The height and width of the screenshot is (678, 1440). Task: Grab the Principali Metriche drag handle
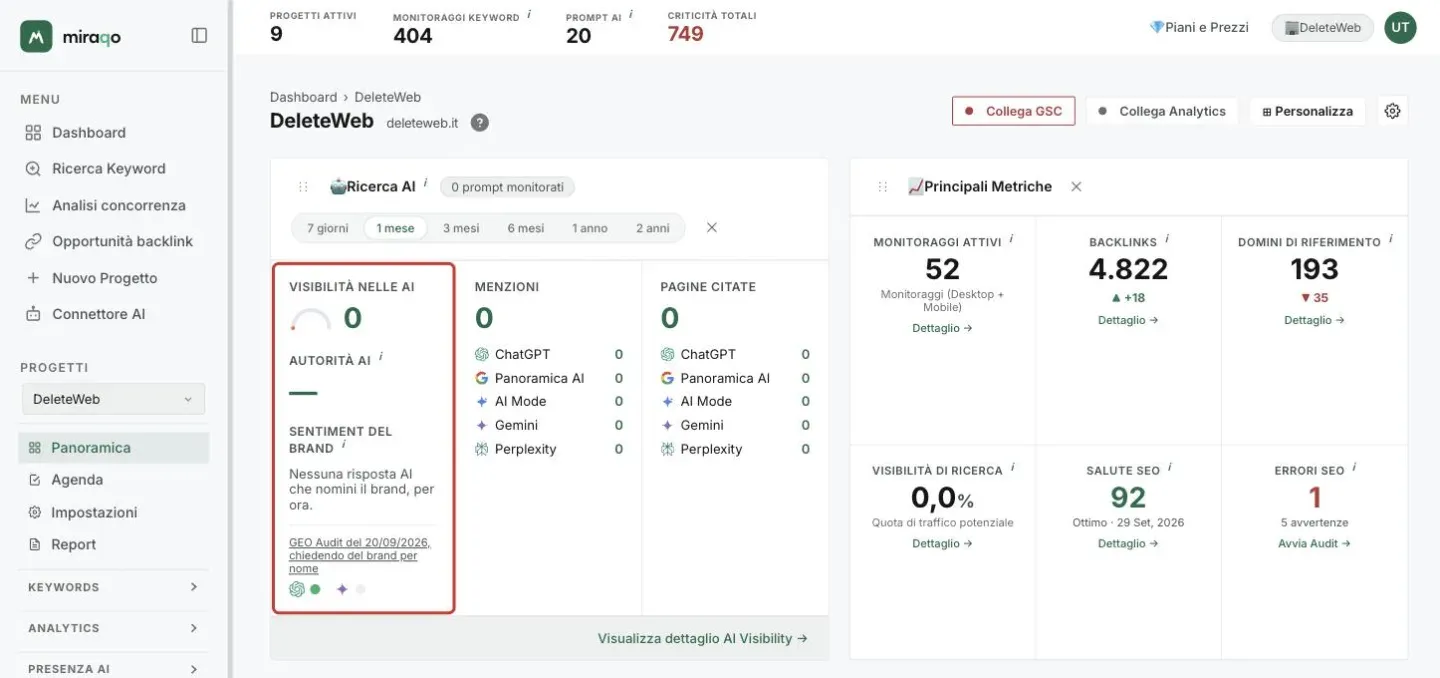point(882,187)
